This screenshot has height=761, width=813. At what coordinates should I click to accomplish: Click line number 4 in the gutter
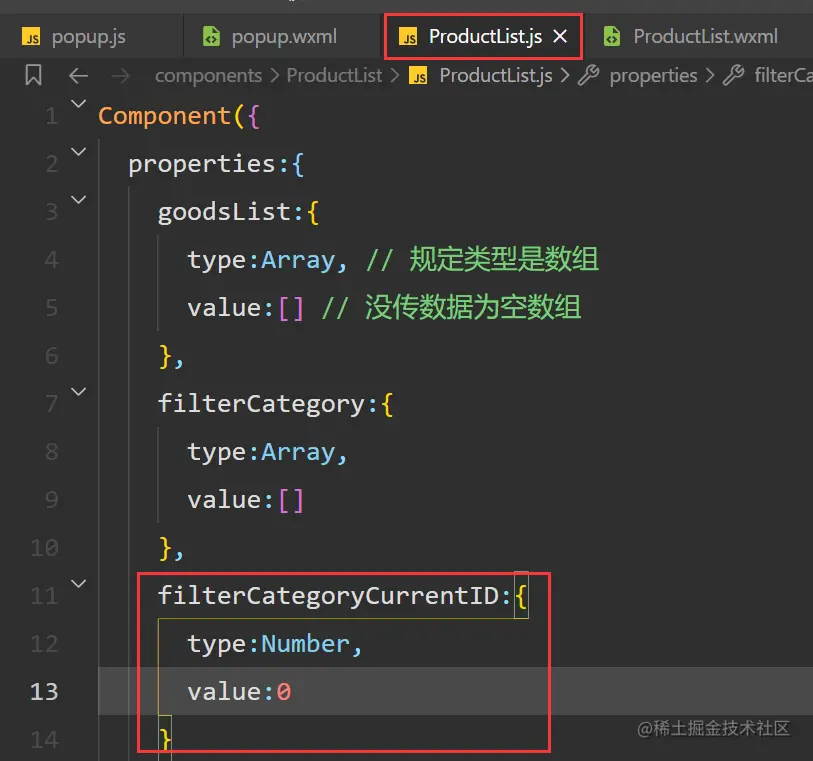(x=51, y=260)
